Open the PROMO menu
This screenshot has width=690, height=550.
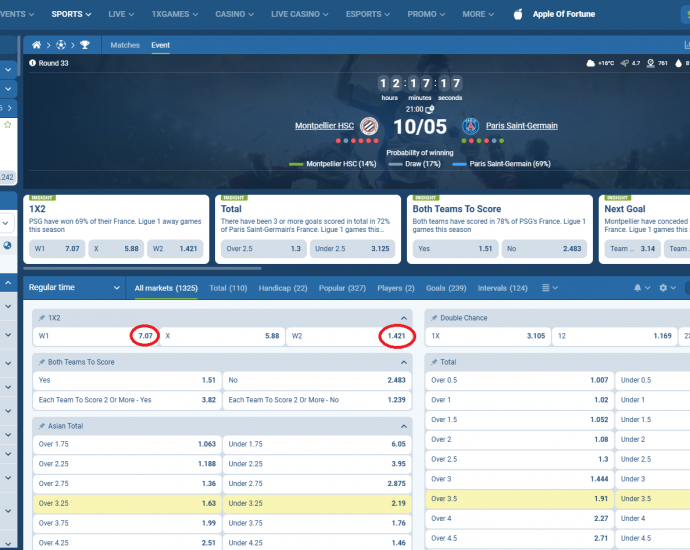tap(426, 14)
